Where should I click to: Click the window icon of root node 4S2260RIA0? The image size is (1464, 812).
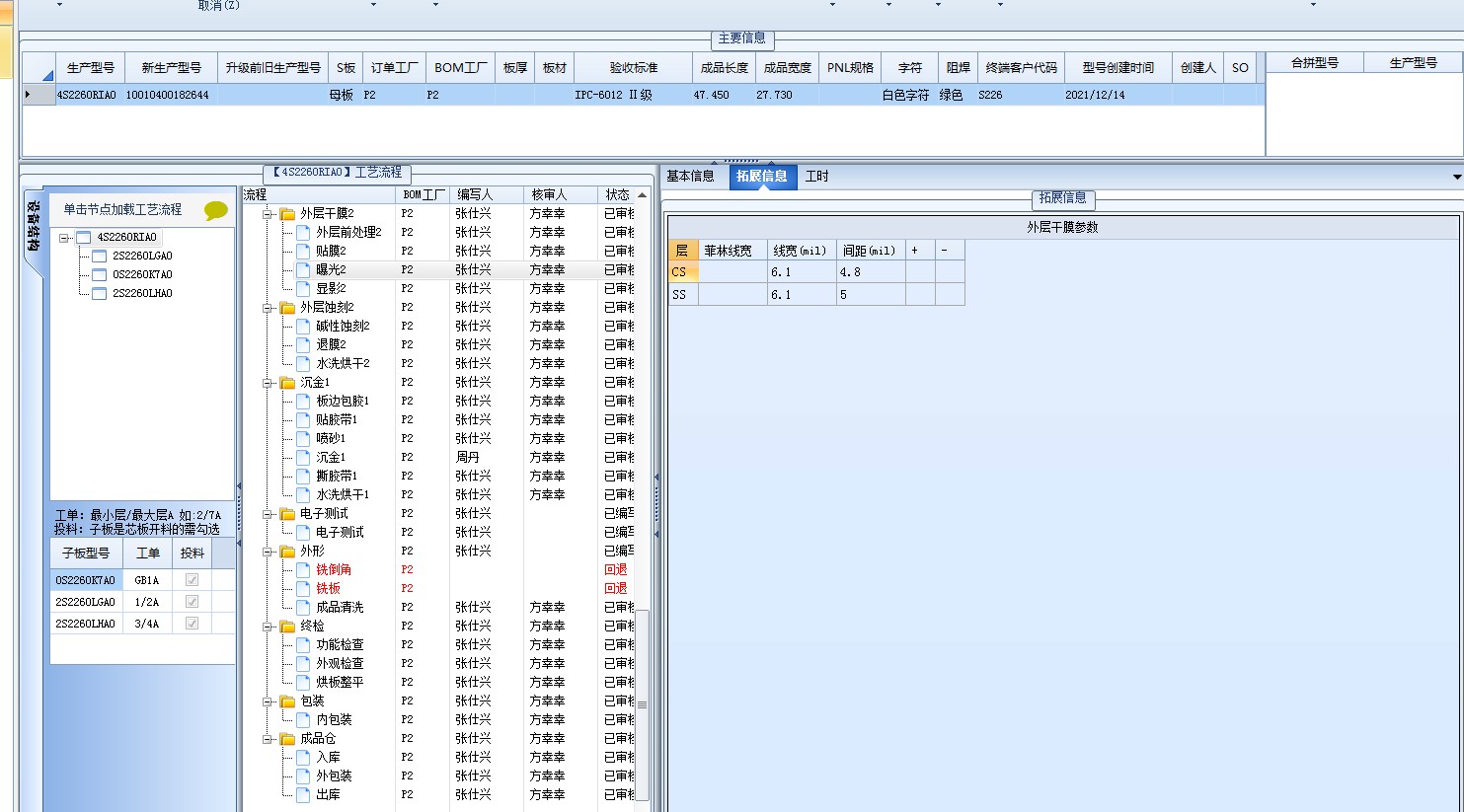[84, 238]
